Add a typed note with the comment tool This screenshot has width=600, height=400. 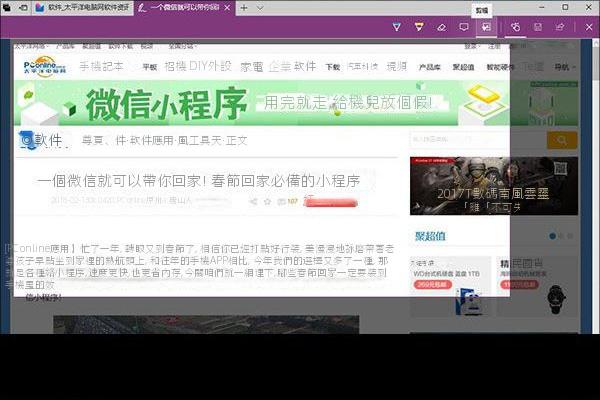click(x=464, y=27)
